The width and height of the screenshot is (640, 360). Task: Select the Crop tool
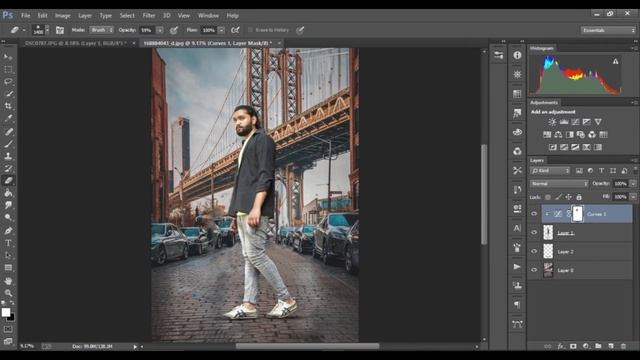pos(8,106)
